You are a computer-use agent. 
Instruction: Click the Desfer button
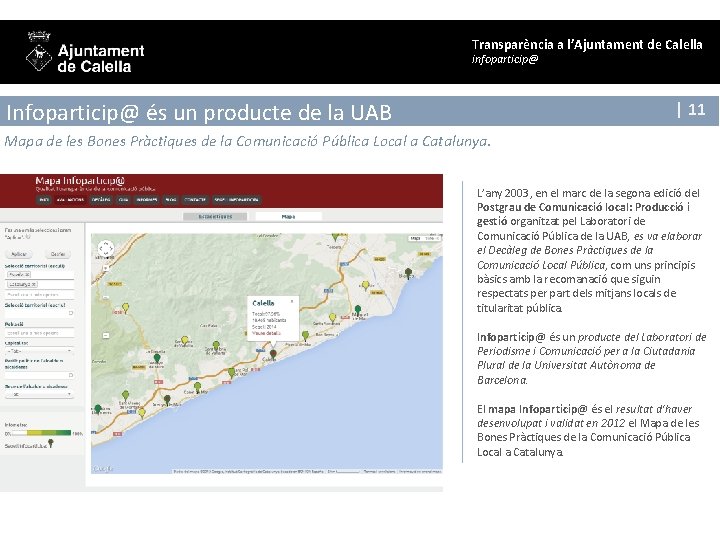pos(58,254)
